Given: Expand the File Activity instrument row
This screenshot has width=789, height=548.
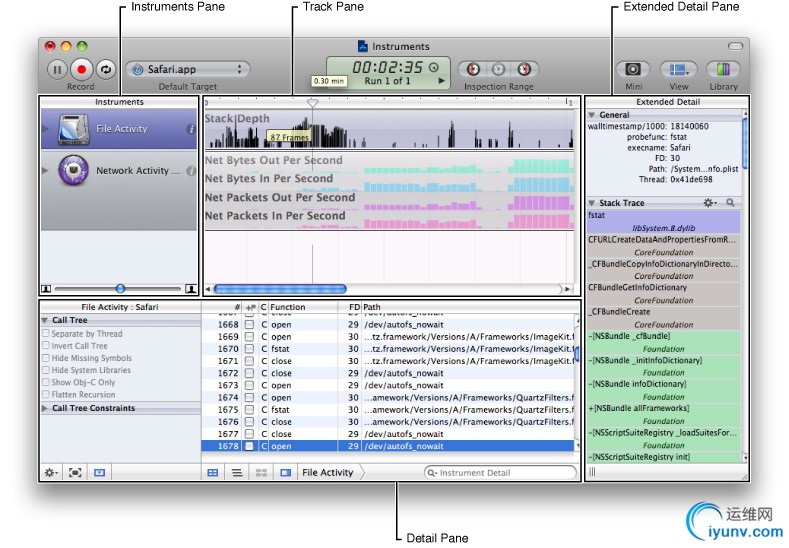Looking at the screenshot, I should (x=46, y=129).
